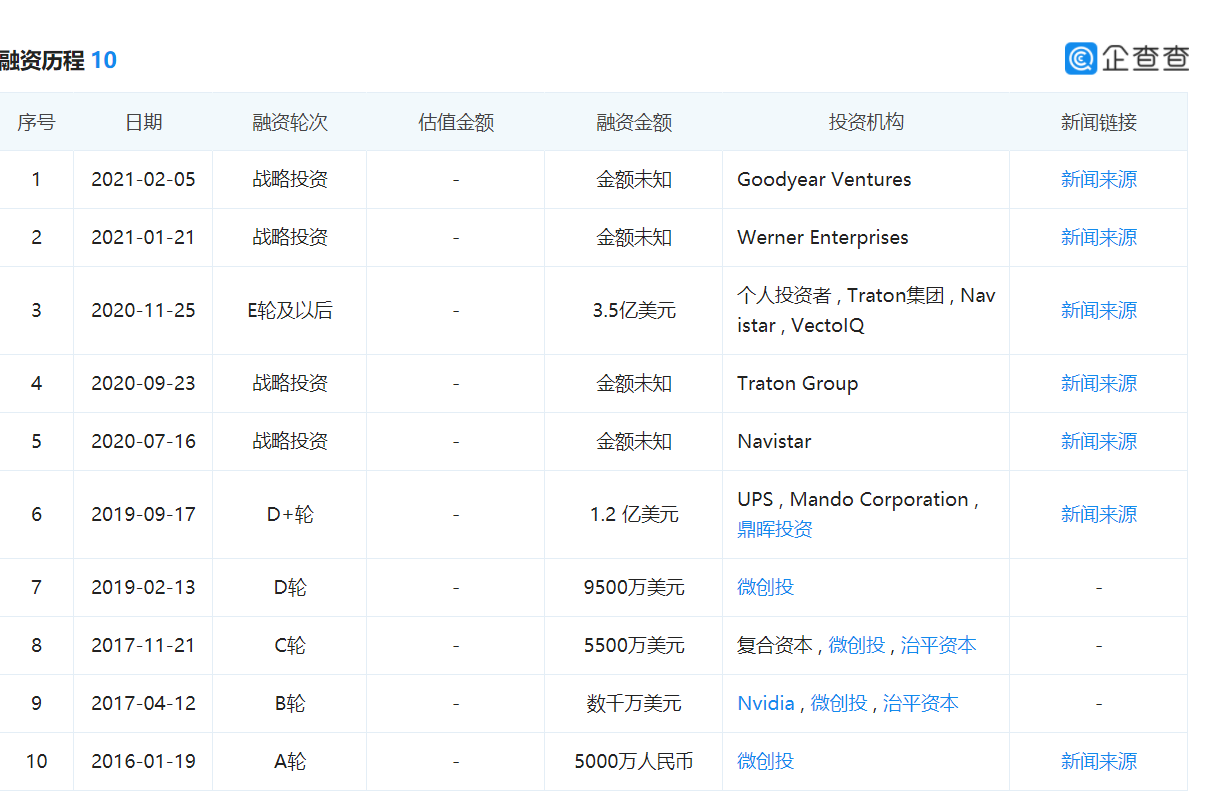1207x809 pixels.
Task: Click the 新闻链接 column header
Action: pos(1099,122)
